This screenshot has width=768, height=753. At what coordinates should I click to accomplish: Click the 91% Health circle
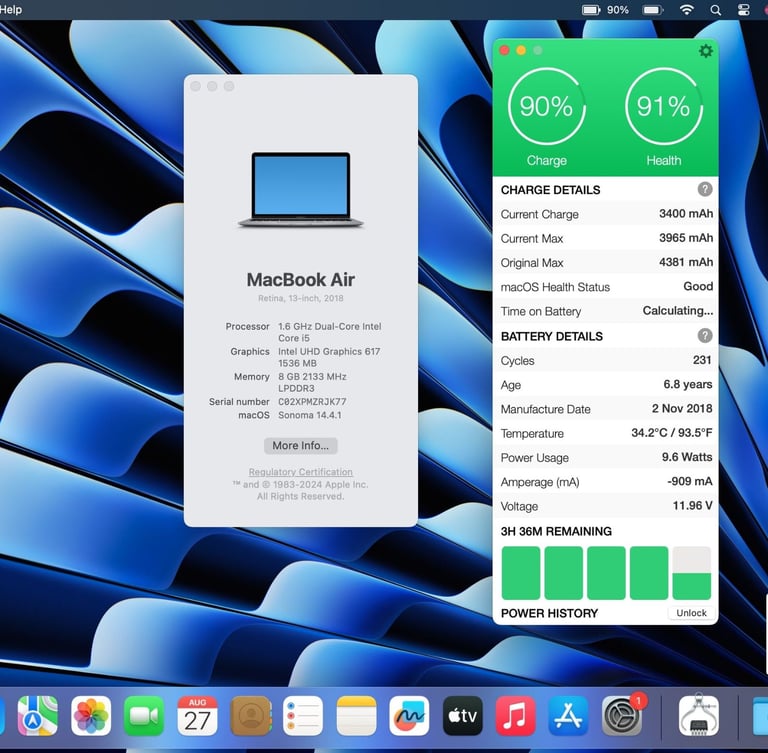pyautogui.click(x=664, y=106)
